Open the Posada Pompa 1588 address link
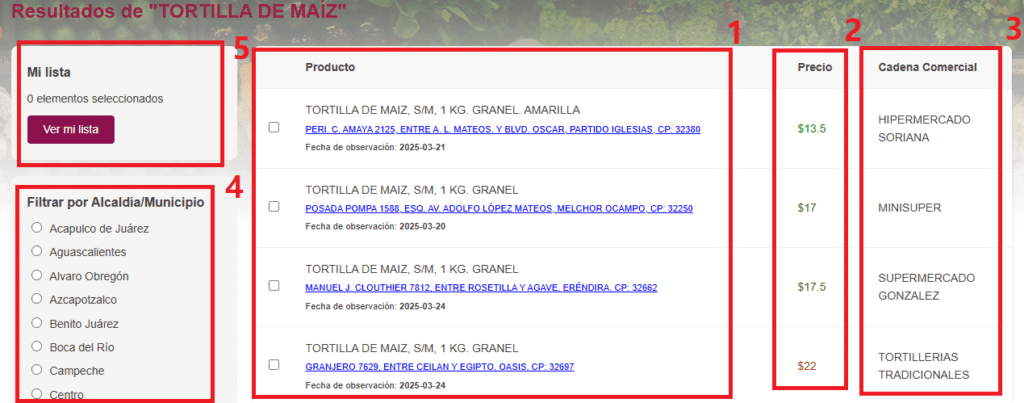1024x403 pixels. [498, 209]
